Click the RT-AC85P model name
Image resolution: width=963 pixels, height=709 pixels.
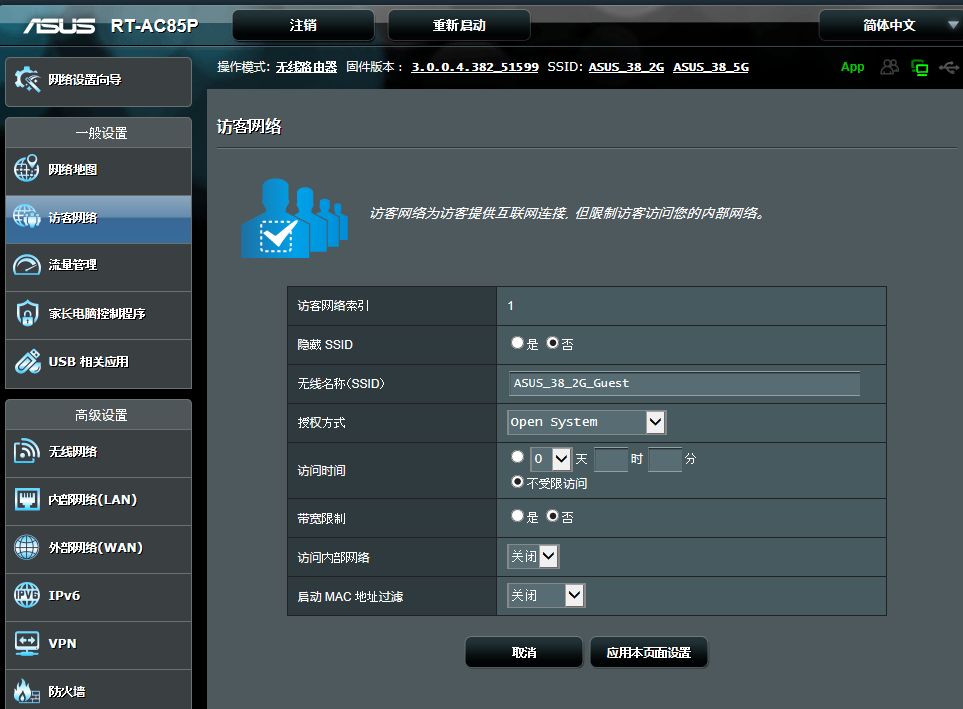[x=154, y=26]
